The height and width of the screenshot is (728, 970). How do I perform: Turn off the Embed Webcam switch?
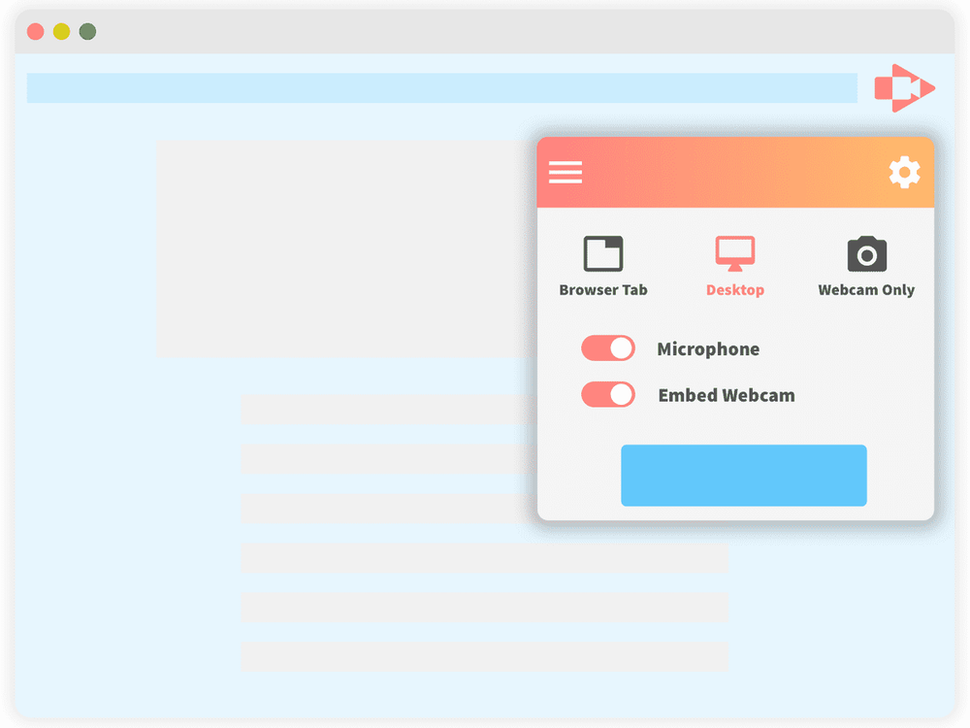pos(608,394)
